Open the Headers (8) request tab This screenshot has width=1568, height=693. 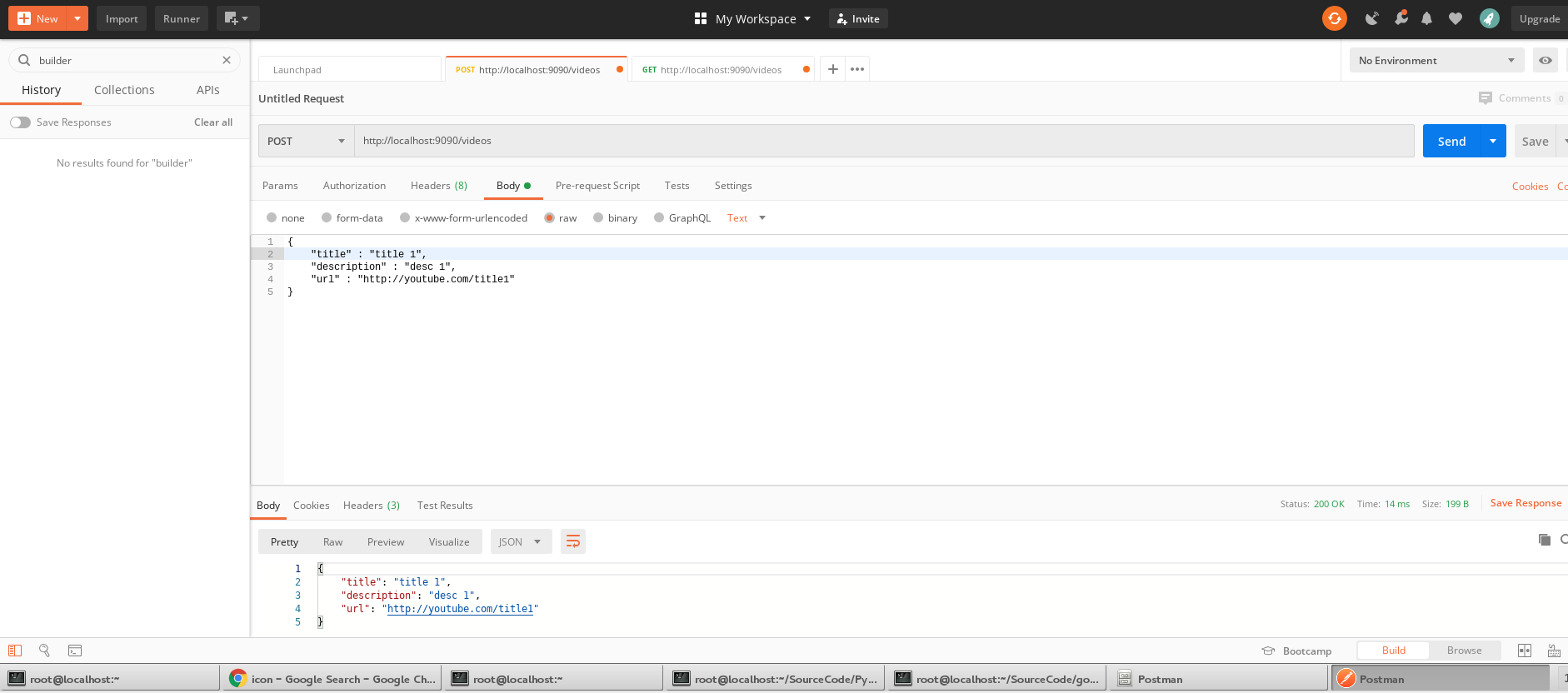click(x=438, y=185)
